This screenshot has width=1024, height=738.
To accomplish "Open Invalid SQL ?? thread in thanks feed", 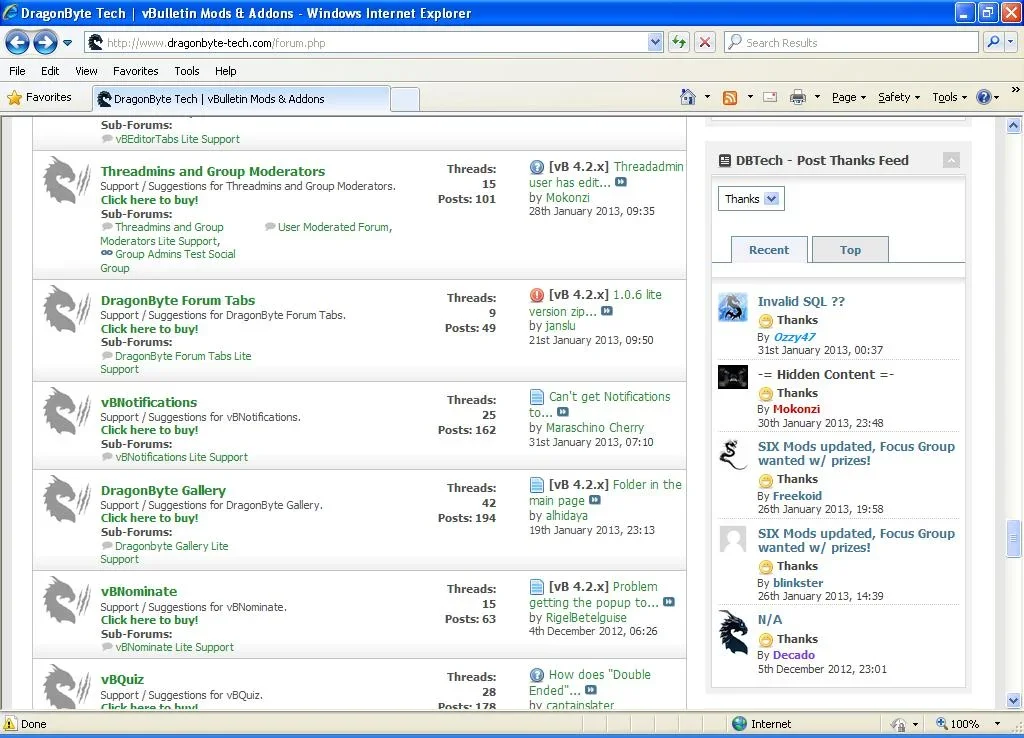I will (801, 302).
